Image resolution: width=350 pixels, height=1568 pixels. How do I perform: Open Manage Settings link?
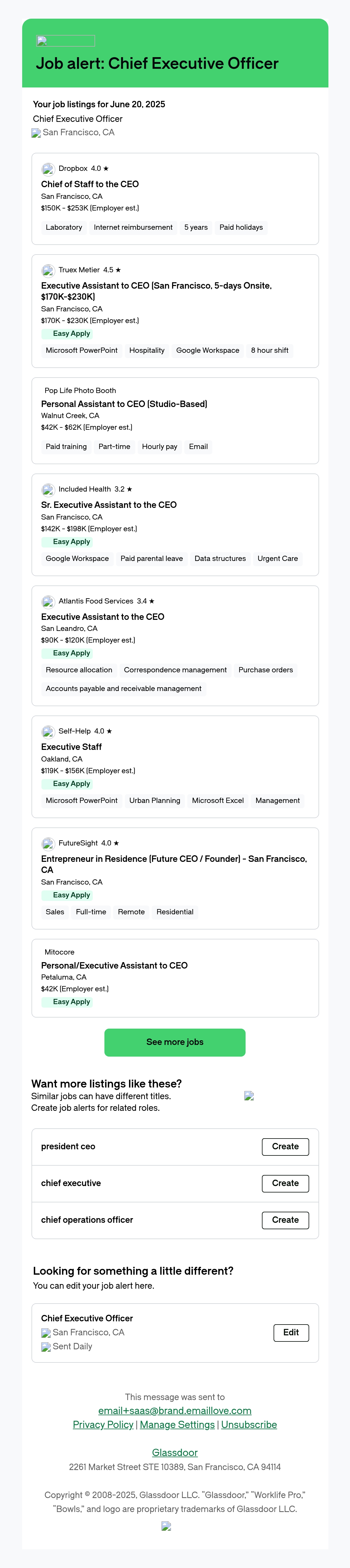coord(177,1424)
